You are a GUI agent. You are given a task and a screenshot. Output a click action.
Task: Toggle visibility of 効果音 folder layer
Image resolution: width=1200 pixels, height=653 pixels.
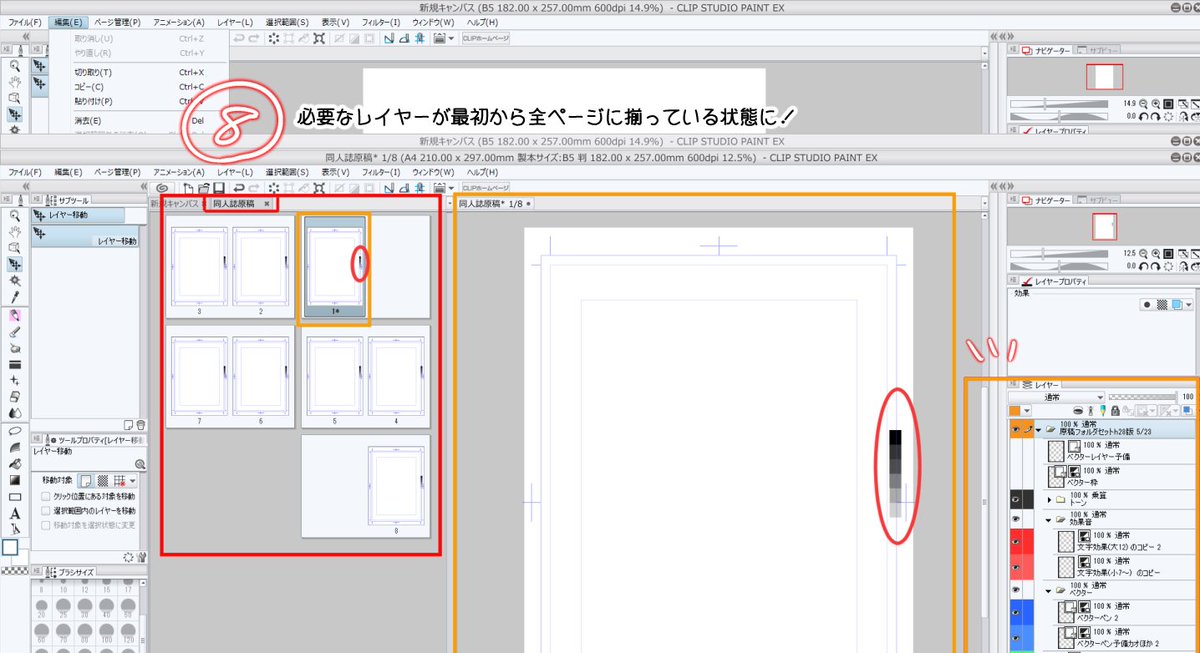[1016, 520]
